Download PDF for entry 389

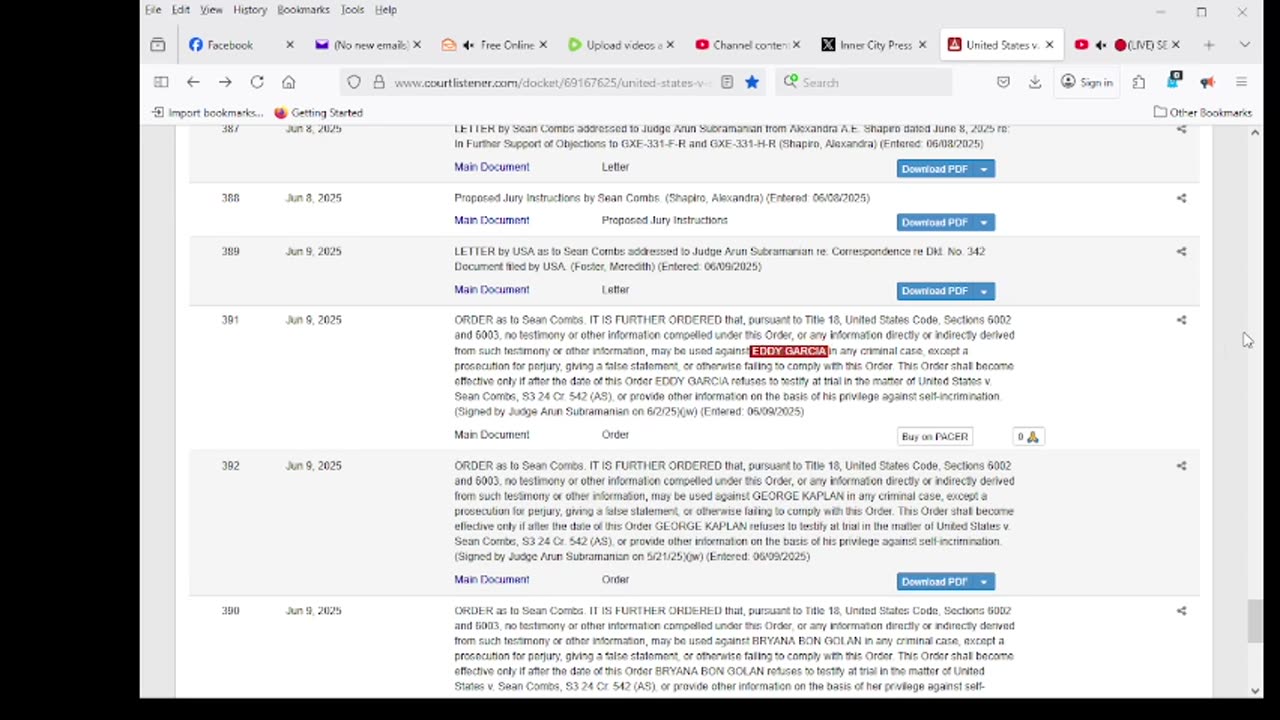[935, 291]
